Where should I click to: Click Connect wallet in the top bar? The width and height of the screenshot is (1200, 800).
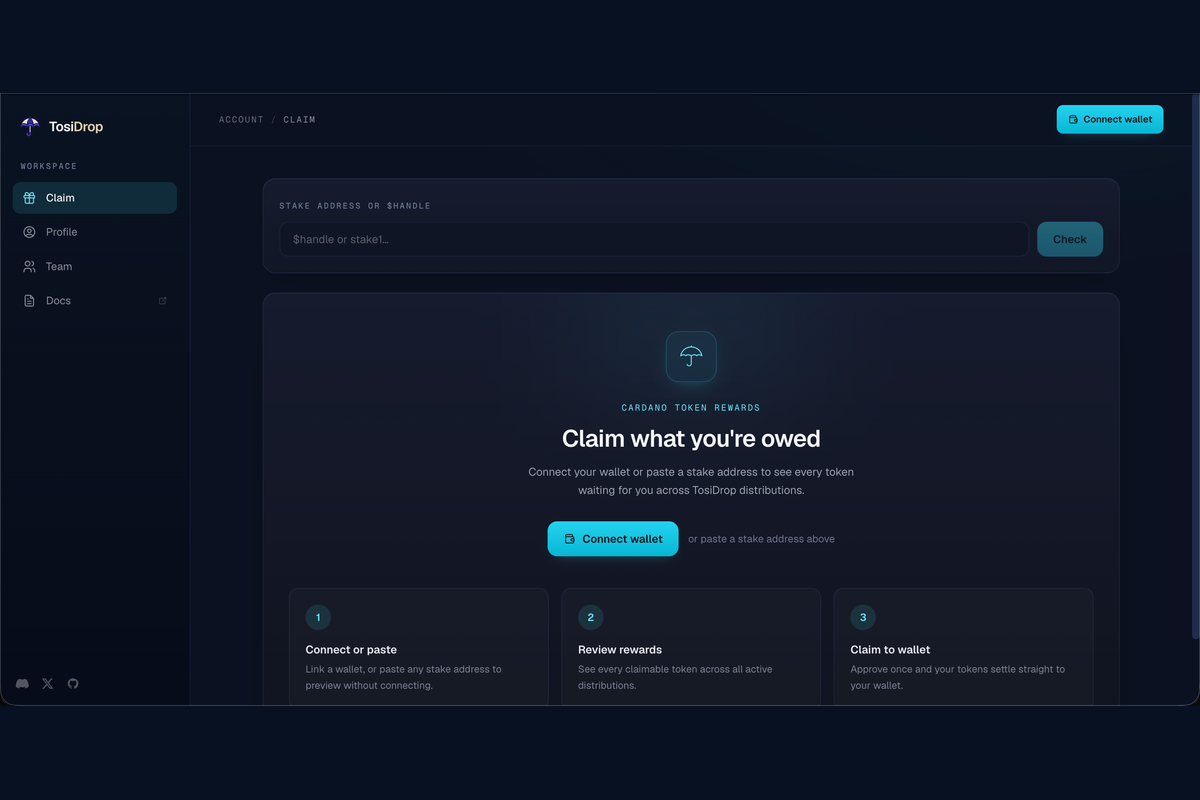(x=1110, y=119)
